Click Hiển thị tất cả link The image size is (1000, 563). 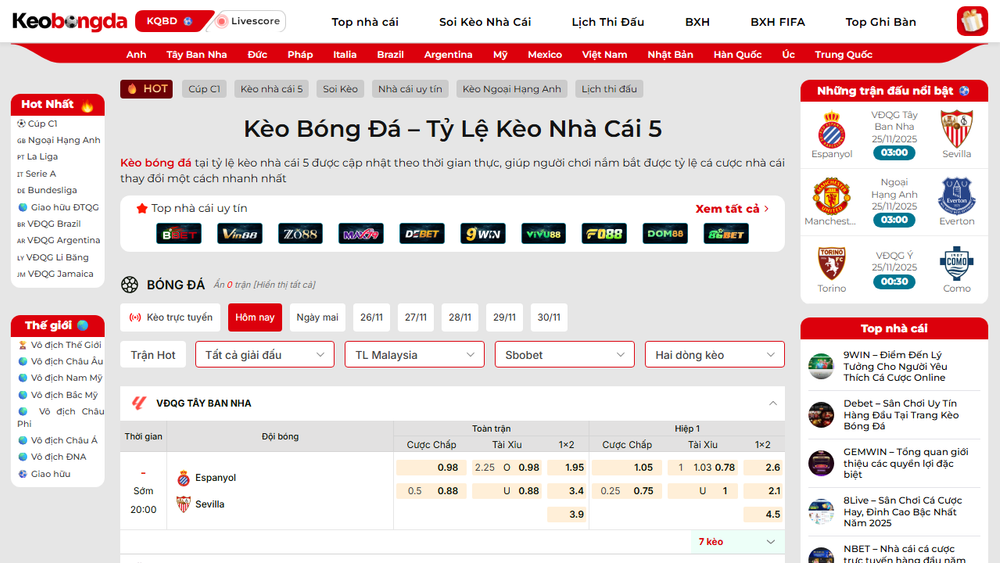coord(284,285)
